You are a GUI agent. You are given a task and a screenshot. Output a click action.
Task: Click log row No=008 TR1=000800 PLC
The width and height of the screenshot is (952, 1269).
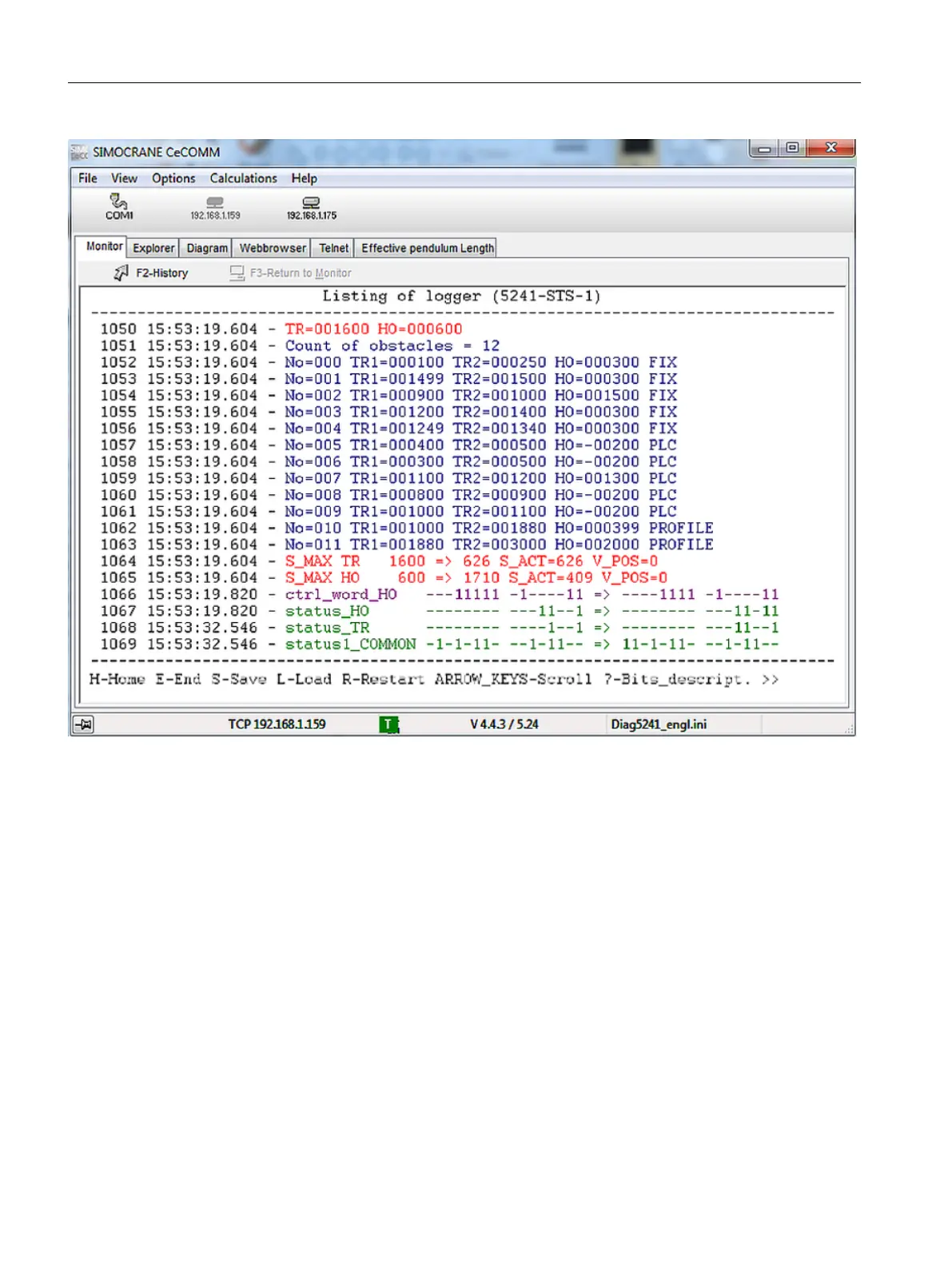tap(388, 495)
